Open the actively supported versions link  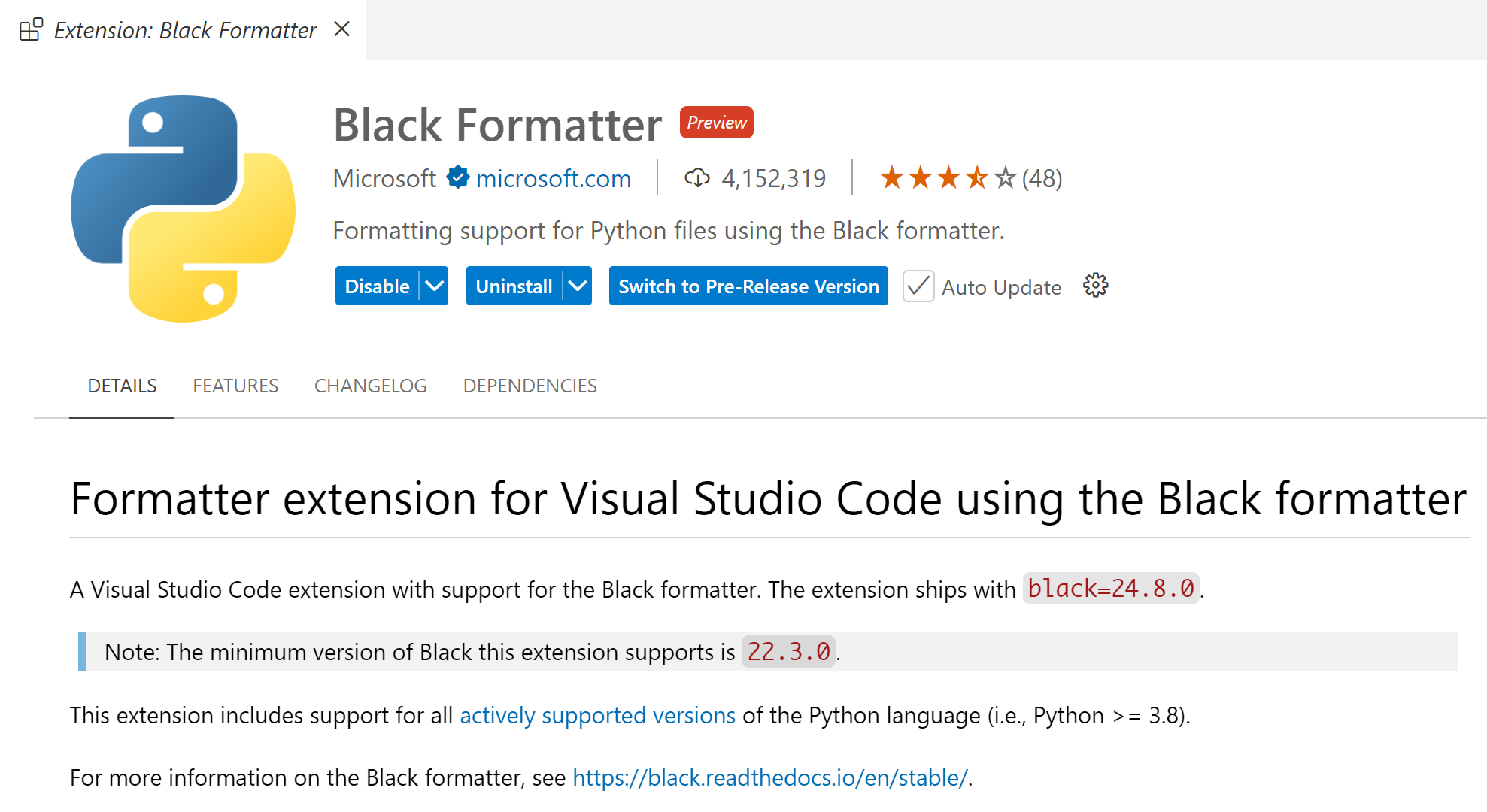597,715
